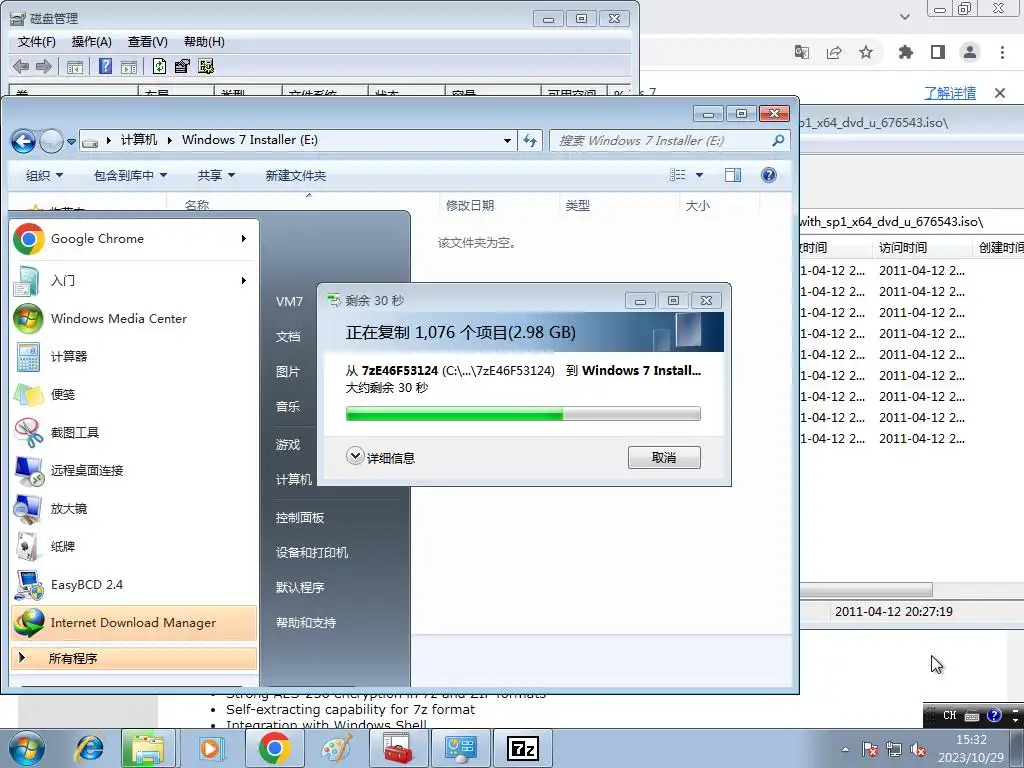The image size is (1024, 768).
Task: Expand the Explorer address bar dropdown
Action: point(507,140)
